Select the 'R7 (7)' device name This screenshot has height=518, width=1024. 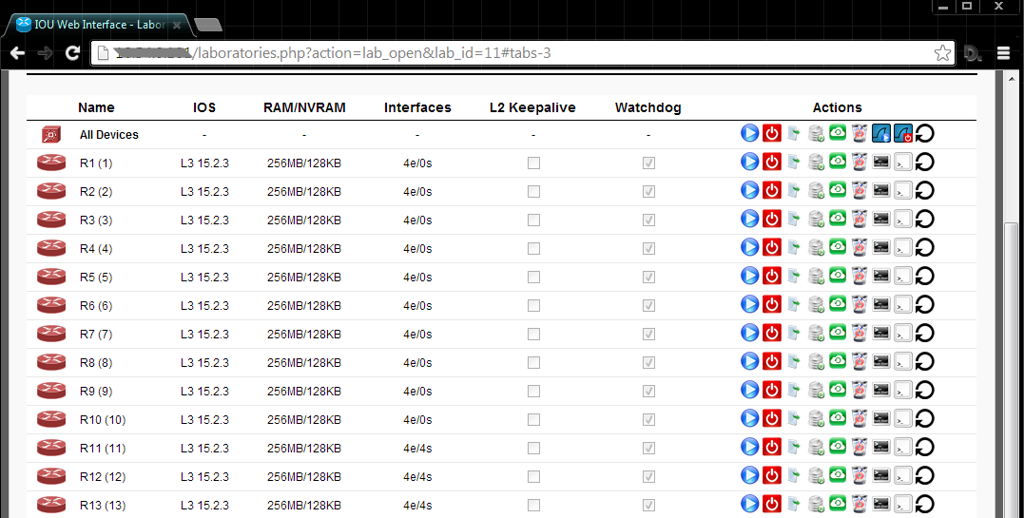click(96, 334)
